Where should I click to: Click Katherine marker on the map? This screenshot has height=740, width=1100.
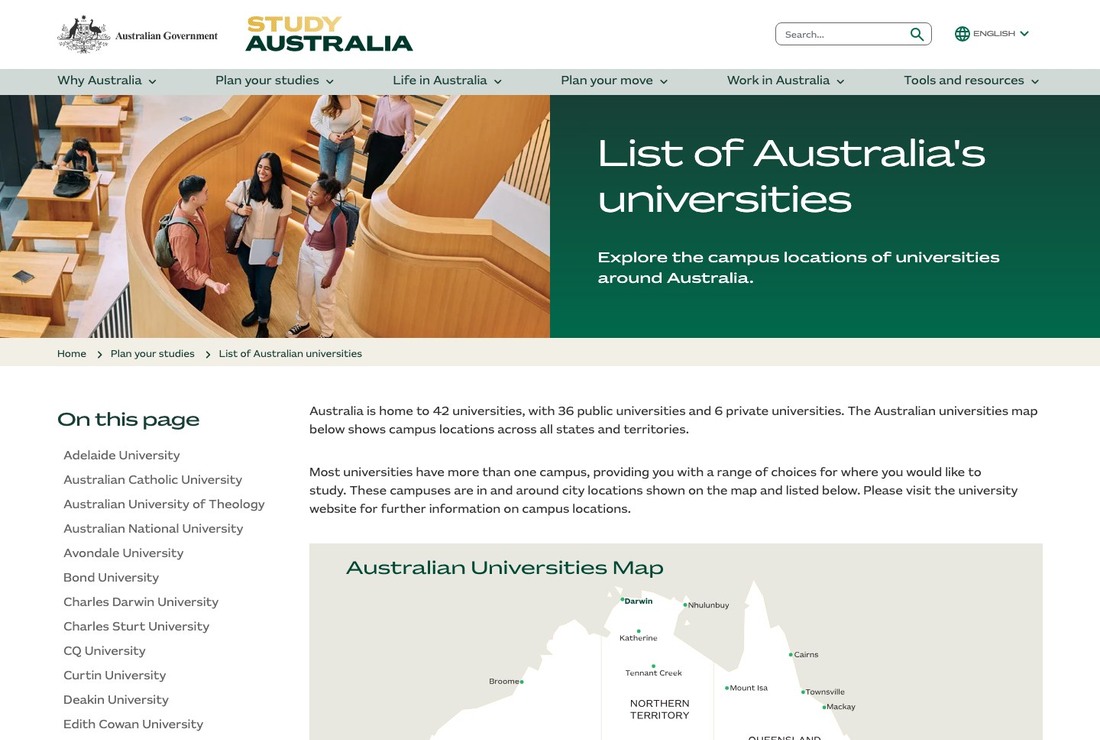pos(638,631)
